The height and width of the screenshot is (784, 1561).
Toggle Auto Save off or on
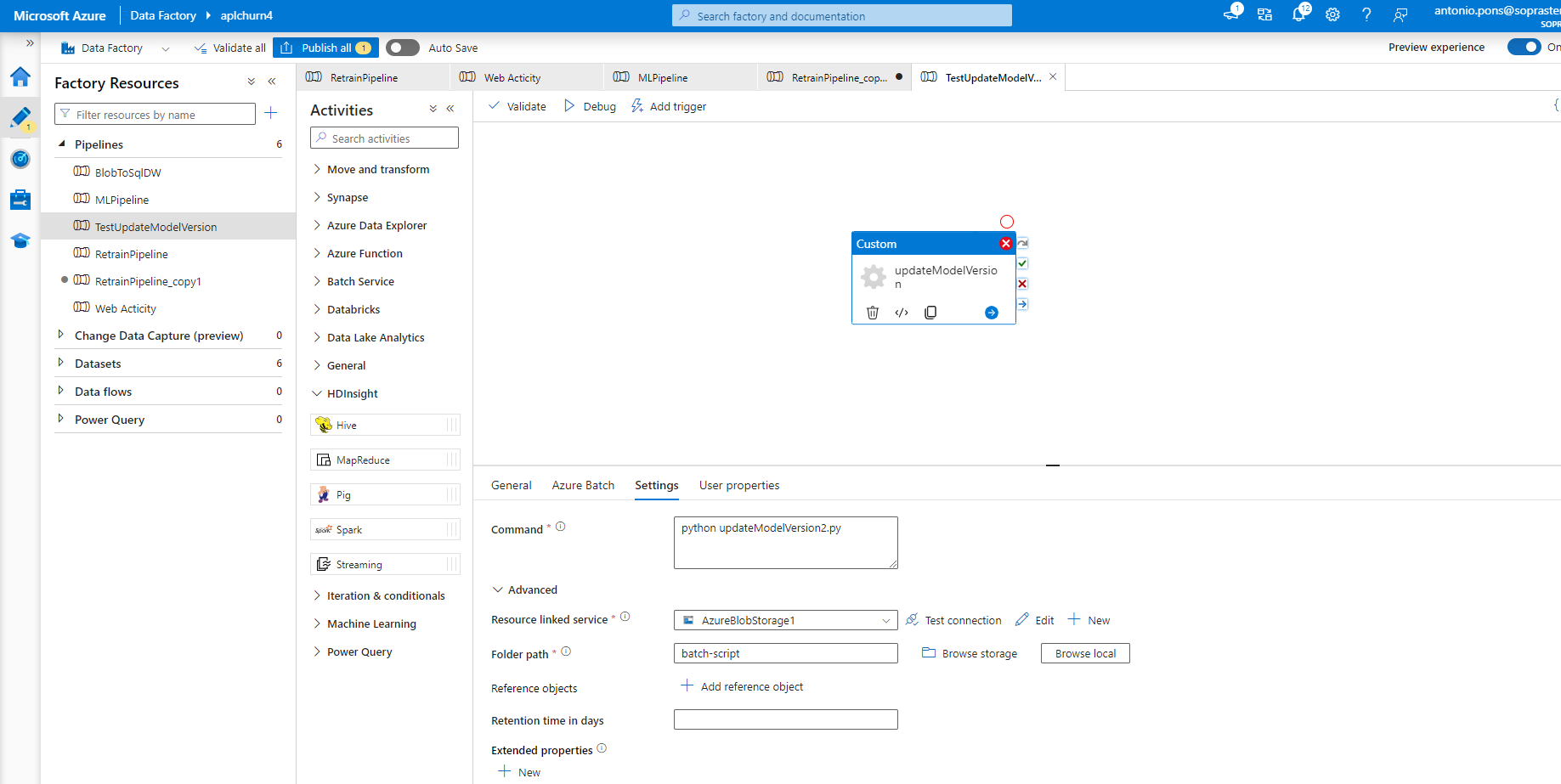[402, 48]
